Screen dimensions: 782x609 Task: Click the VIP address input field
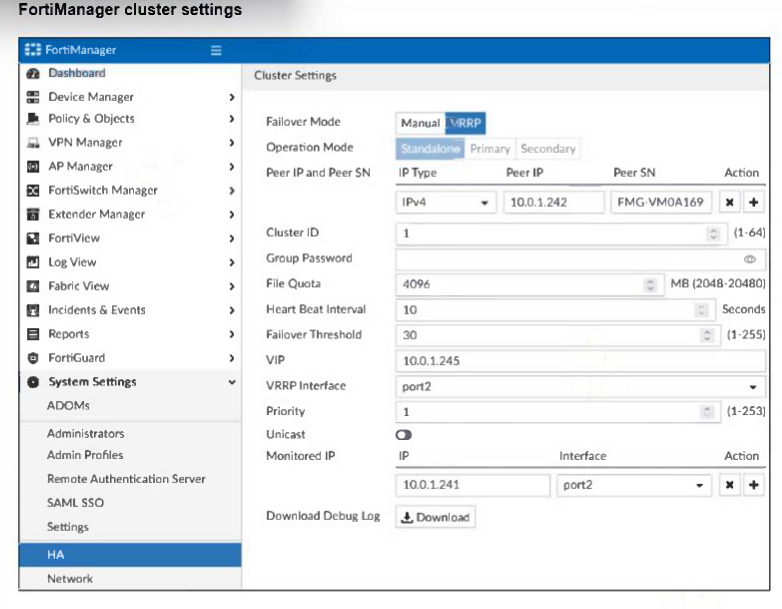pyautogui.click(x=580, y=361)
